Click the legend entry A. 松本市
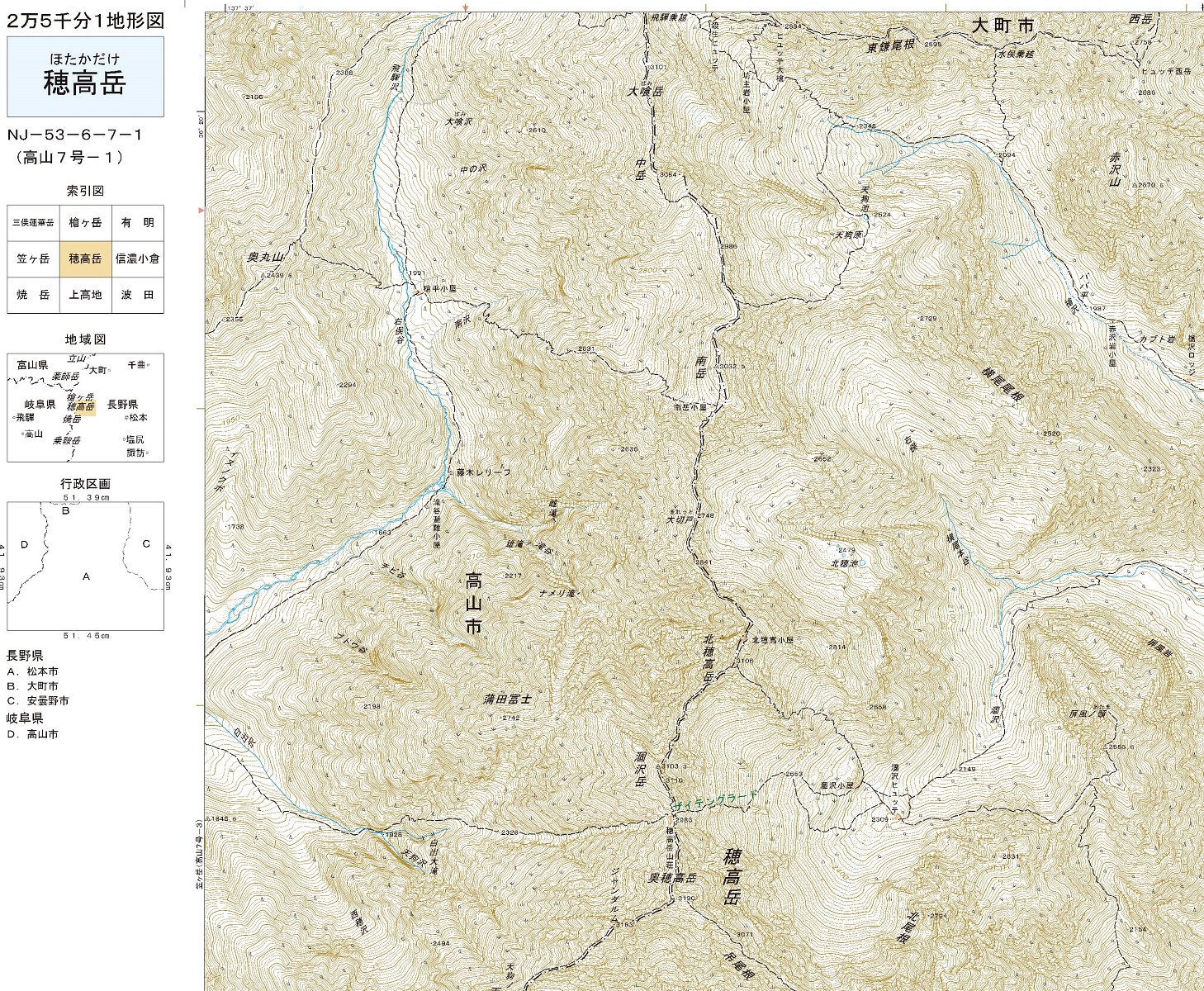The image size is (1204, 991). click(x=32, y=672)
